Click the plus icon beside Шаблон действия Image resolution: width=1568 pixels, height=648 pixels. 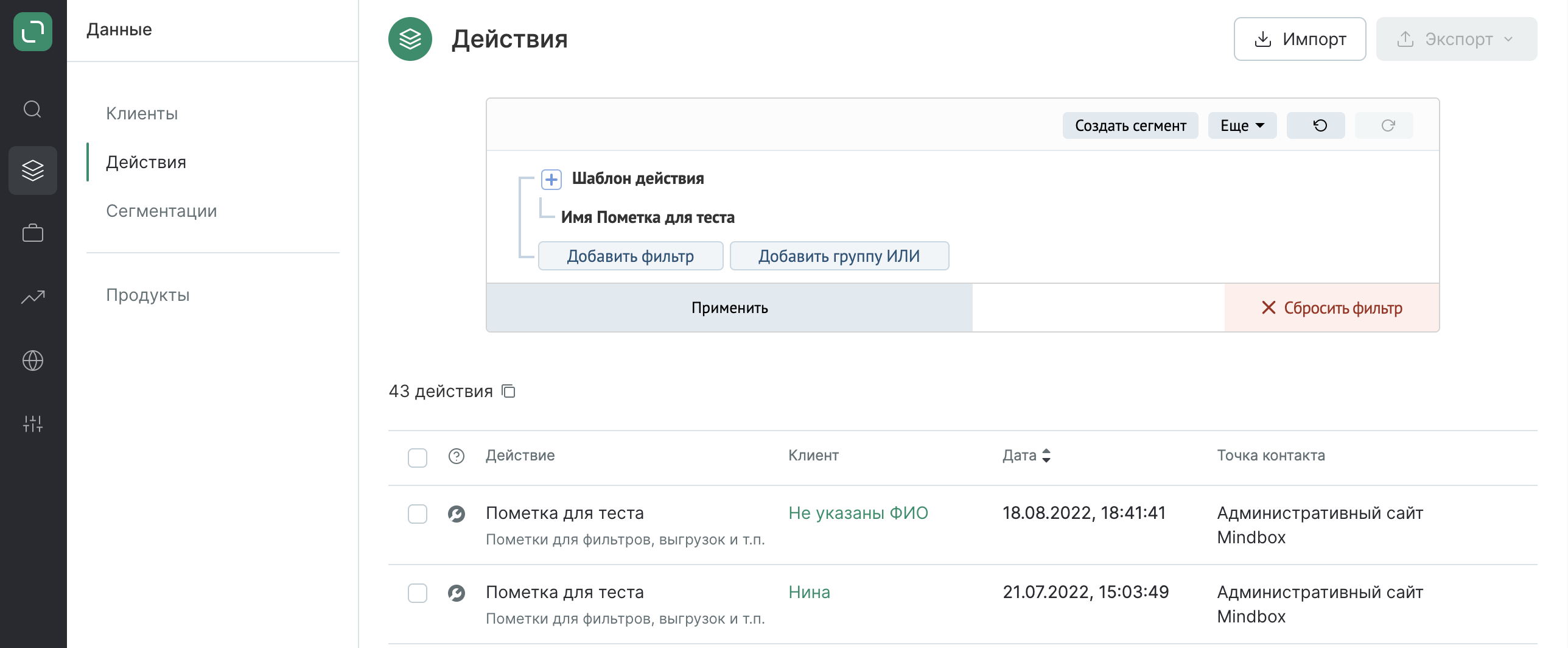(x=551, y=179)
